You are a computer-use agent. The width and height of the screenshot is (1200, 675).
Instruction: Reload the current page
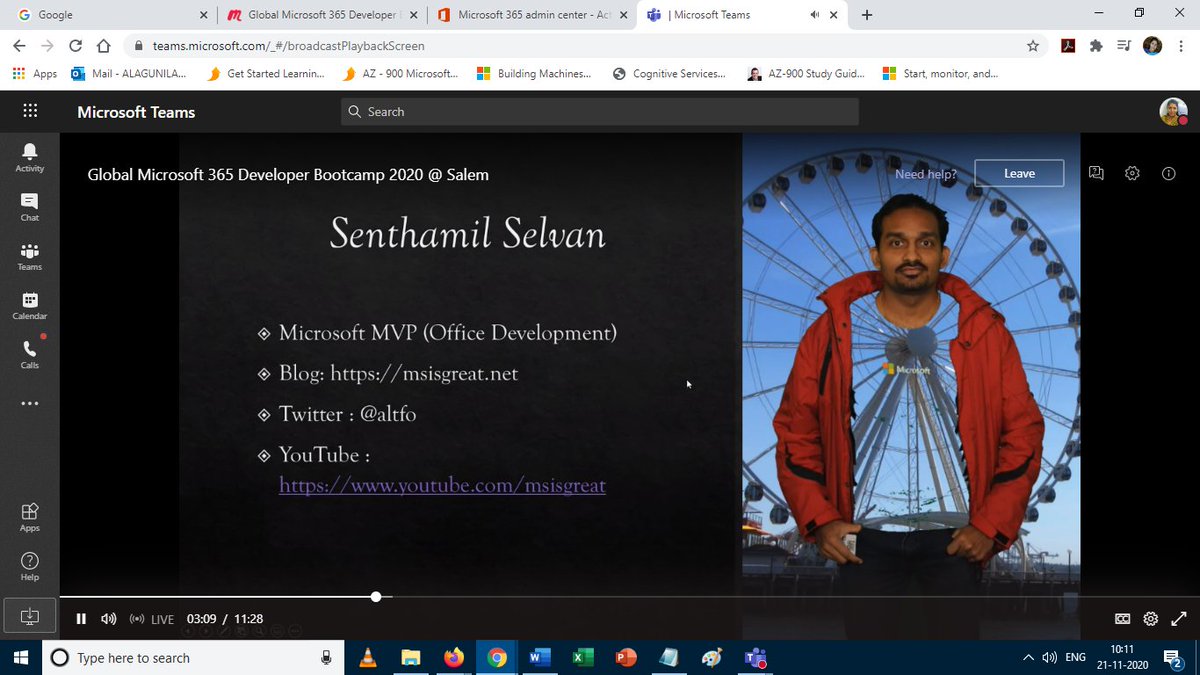click(75, 46)
